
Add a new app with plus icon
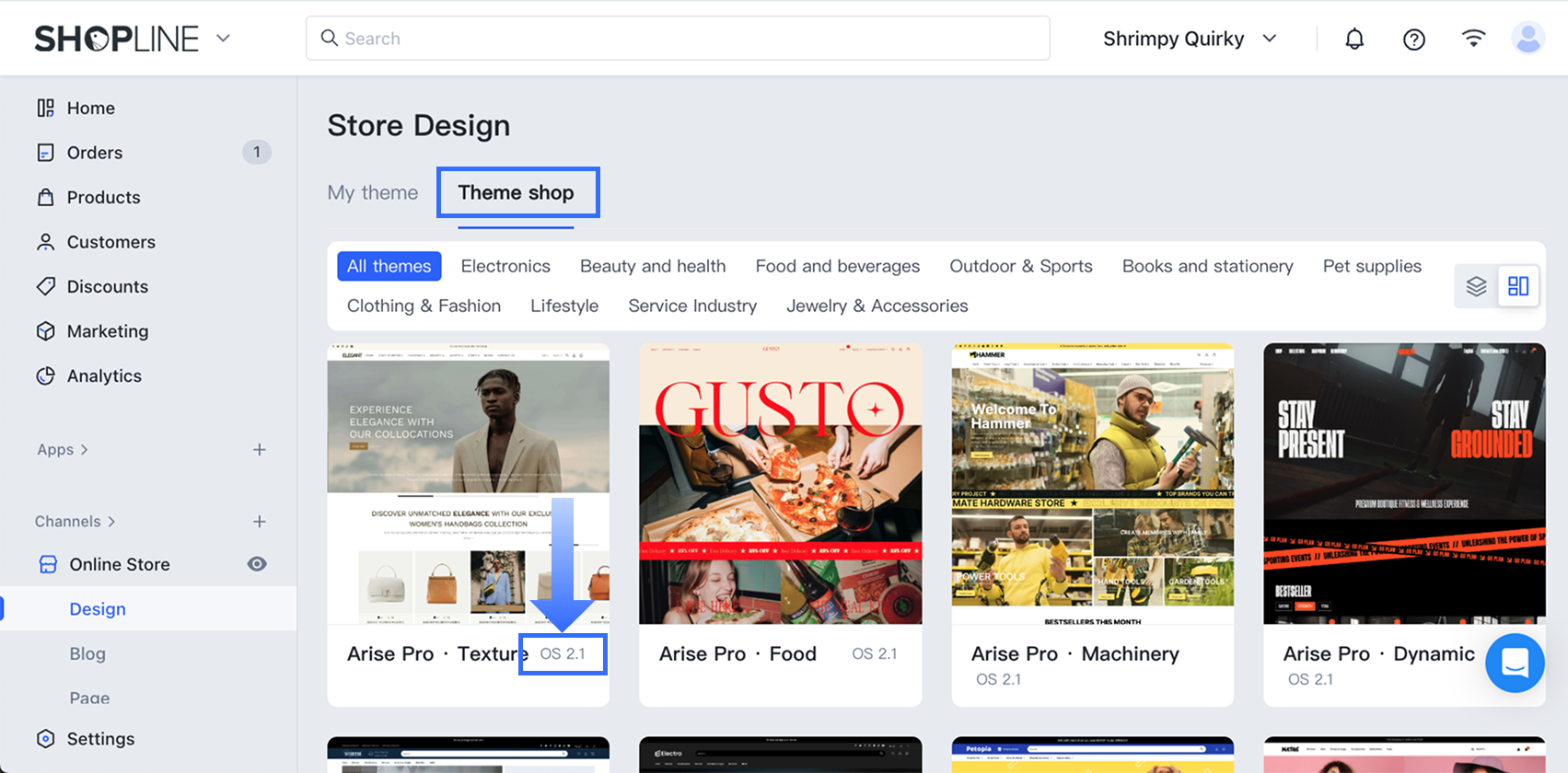point(260,450)
